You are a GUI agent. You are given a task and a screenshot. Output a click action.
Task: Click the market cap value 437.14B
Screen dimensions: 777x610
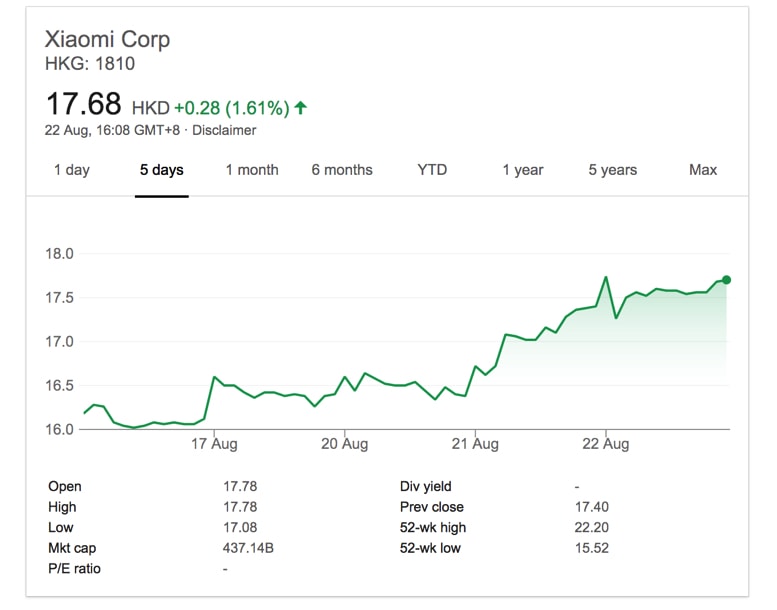[x=248, y=548]
